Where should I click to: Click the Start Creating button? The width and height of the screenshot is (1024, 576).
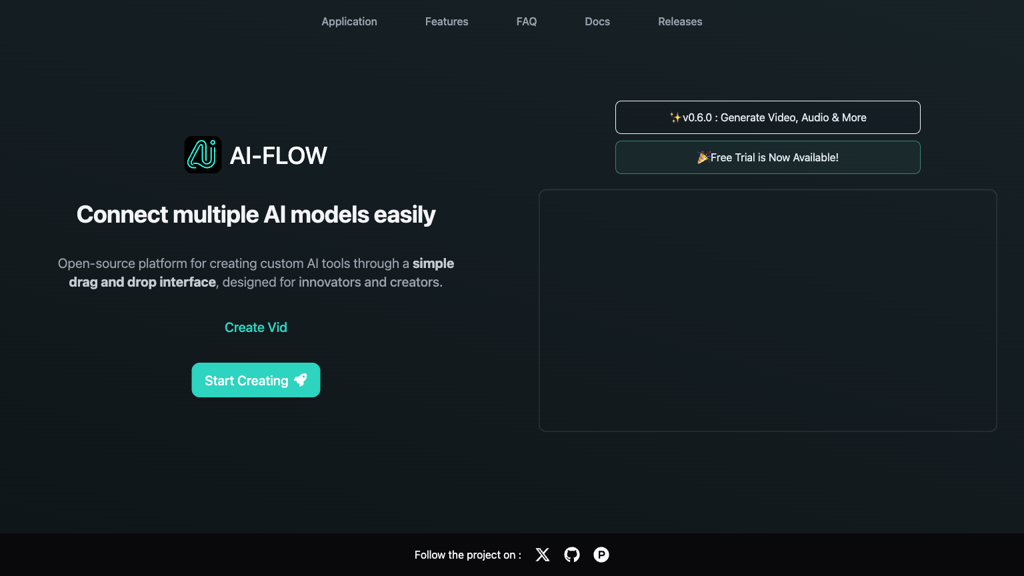click(256, 380)
